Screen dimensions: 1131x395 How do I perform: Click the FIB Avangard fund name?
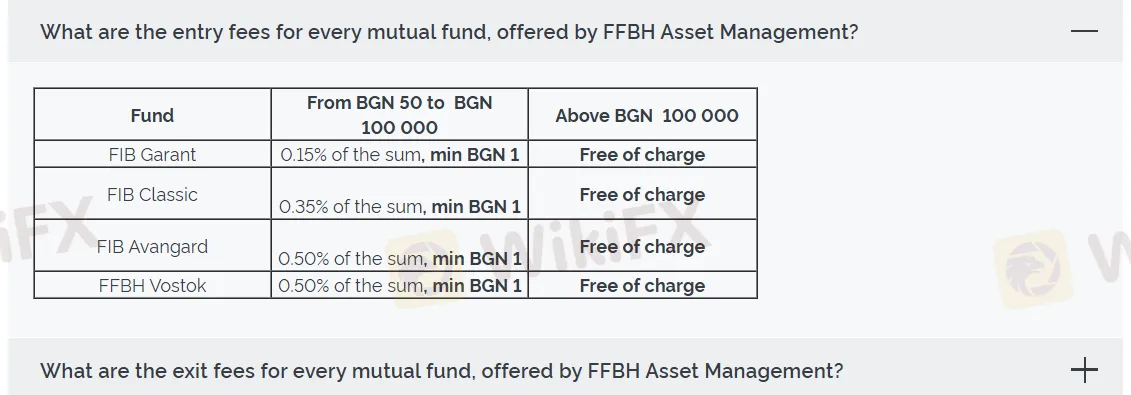pyautogui.click(x=152, y=247)
